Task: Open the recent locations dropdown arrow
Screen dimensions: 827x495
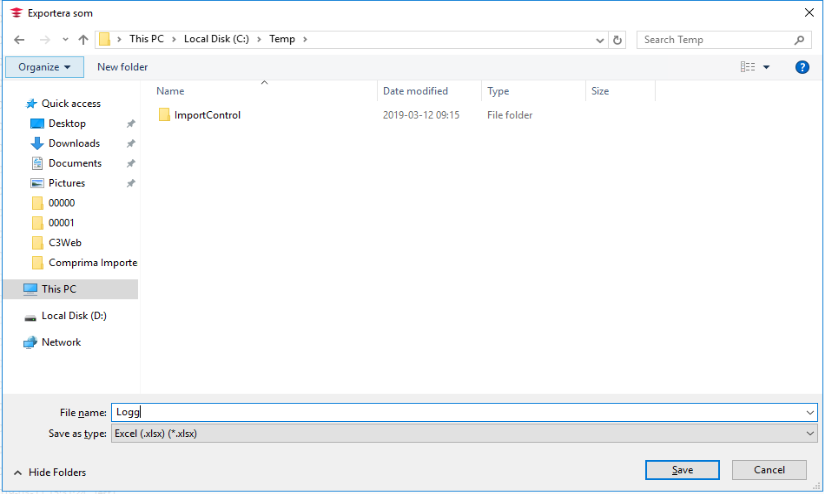Action: click(x=65, y=40)
